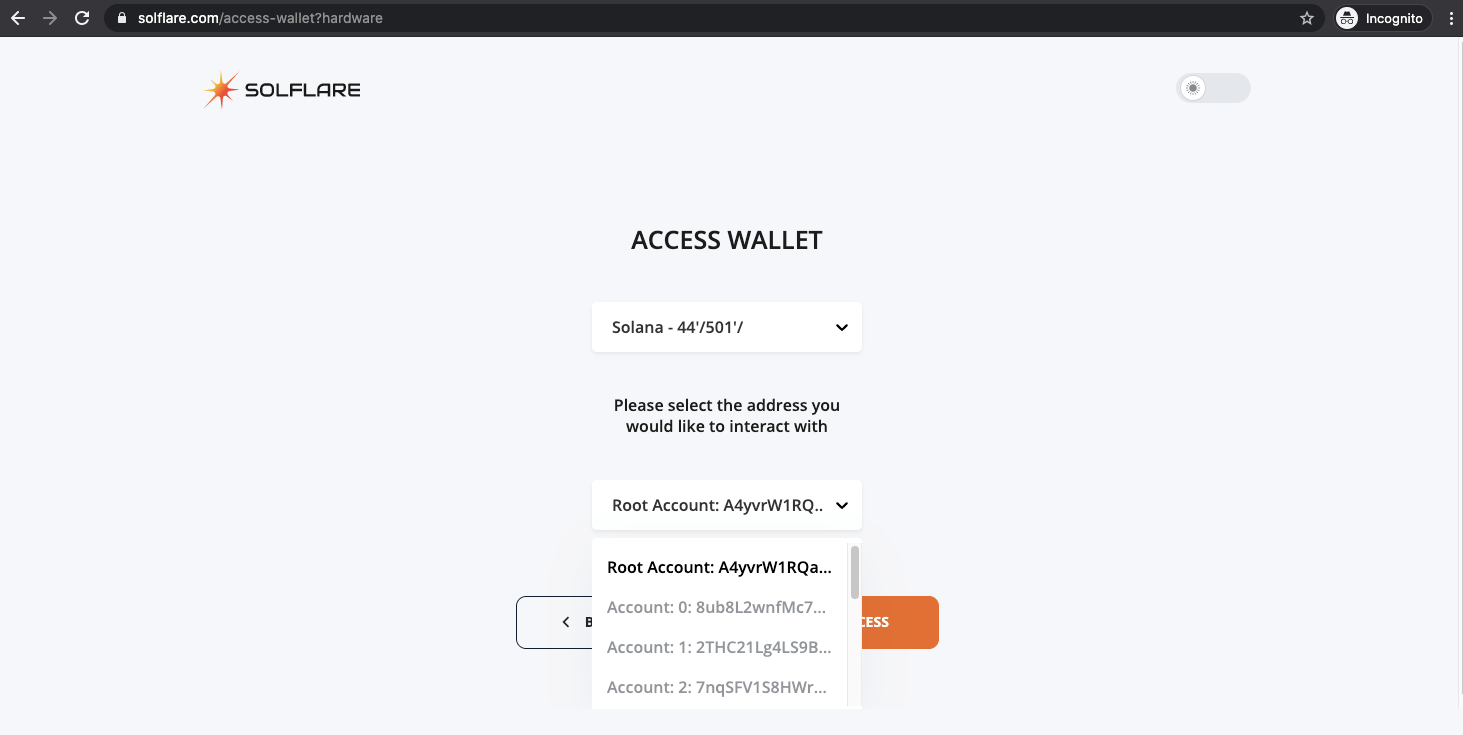Collapse the Root Account address dropdown

[x=726, y=505]
